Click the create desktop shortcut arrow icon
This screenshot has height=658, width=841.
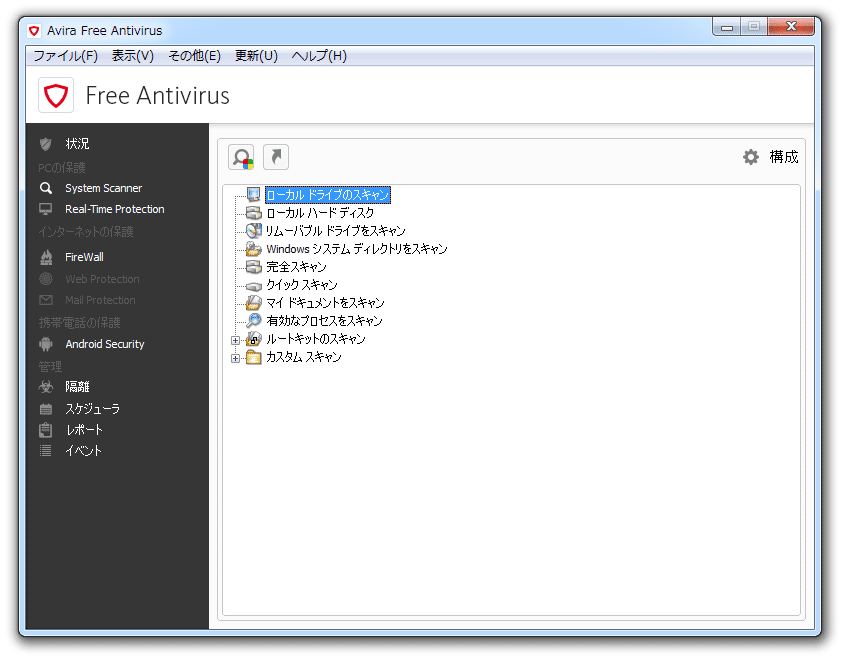[276, 157]
